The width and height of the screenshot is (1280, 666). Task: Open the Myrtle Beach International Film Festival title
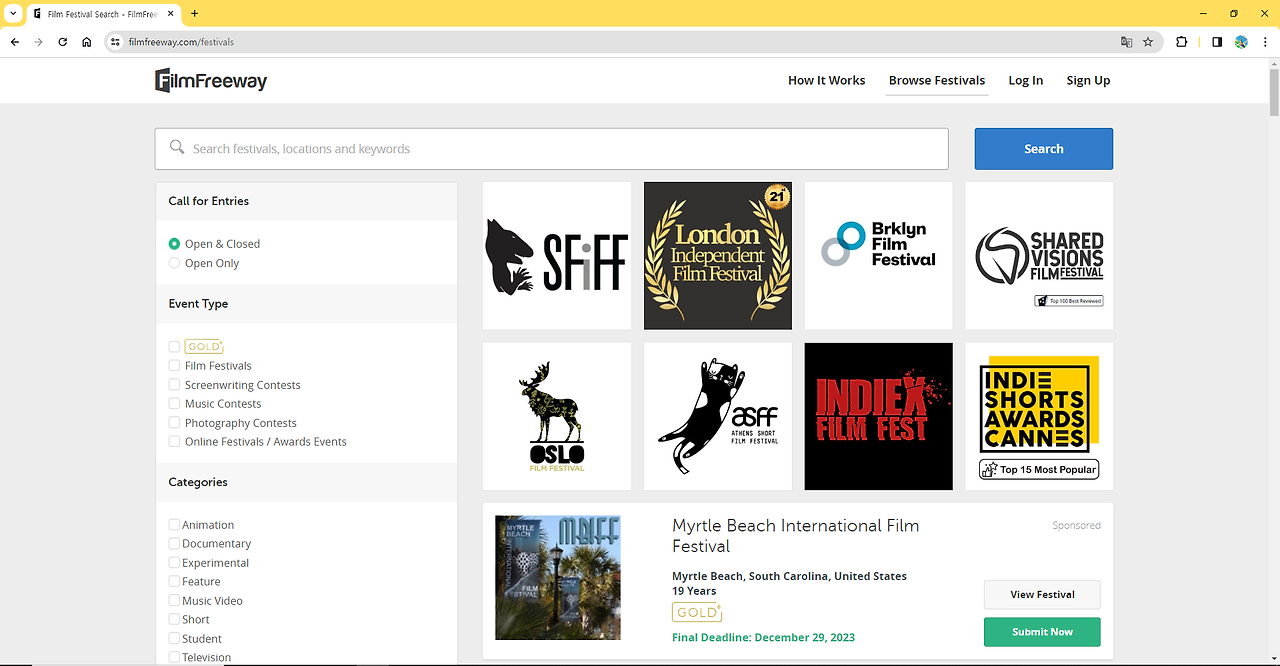[x=795, y=536]
